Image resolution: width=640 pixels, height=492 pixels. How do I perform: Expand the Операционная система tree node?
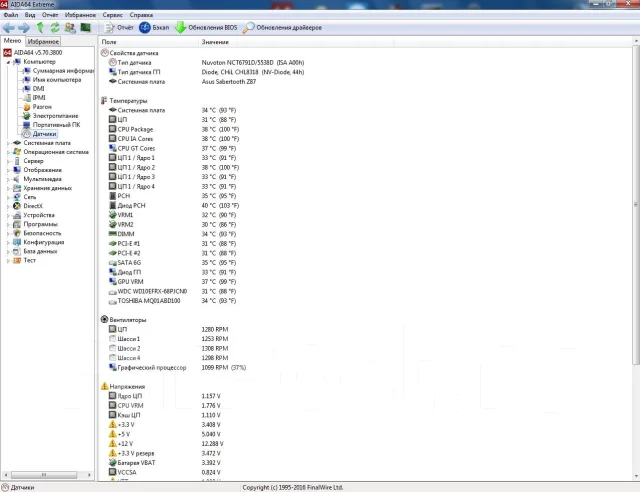(8, 152)
